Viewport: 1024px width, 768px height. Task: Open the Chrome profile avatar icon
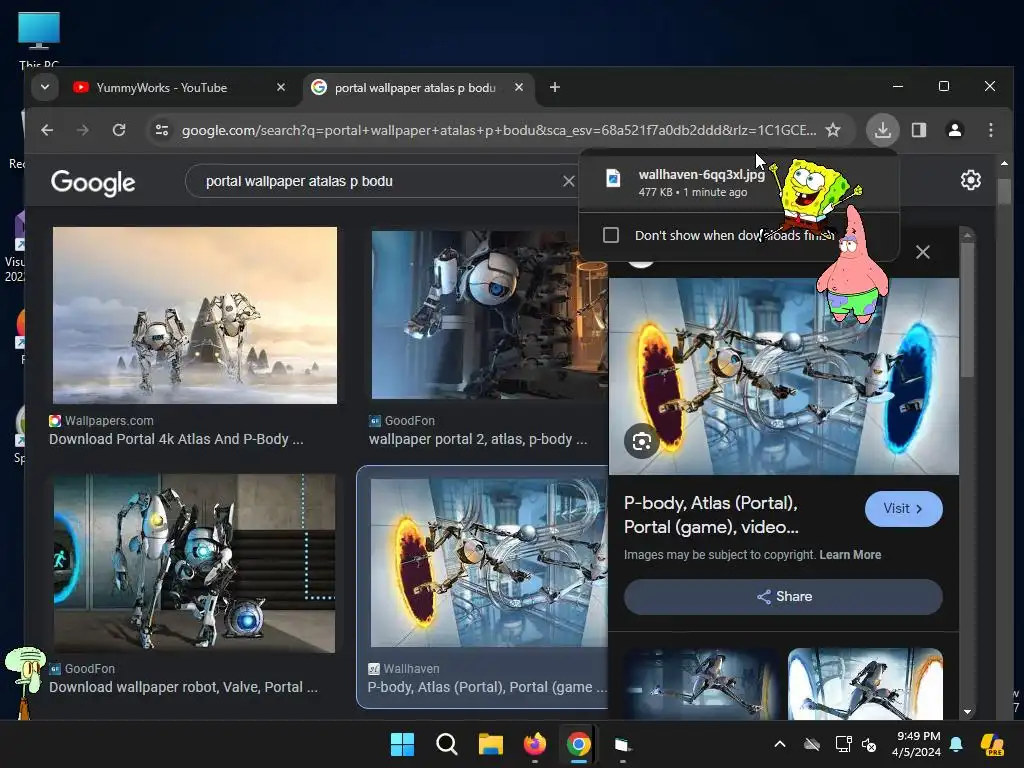(955, 130)
